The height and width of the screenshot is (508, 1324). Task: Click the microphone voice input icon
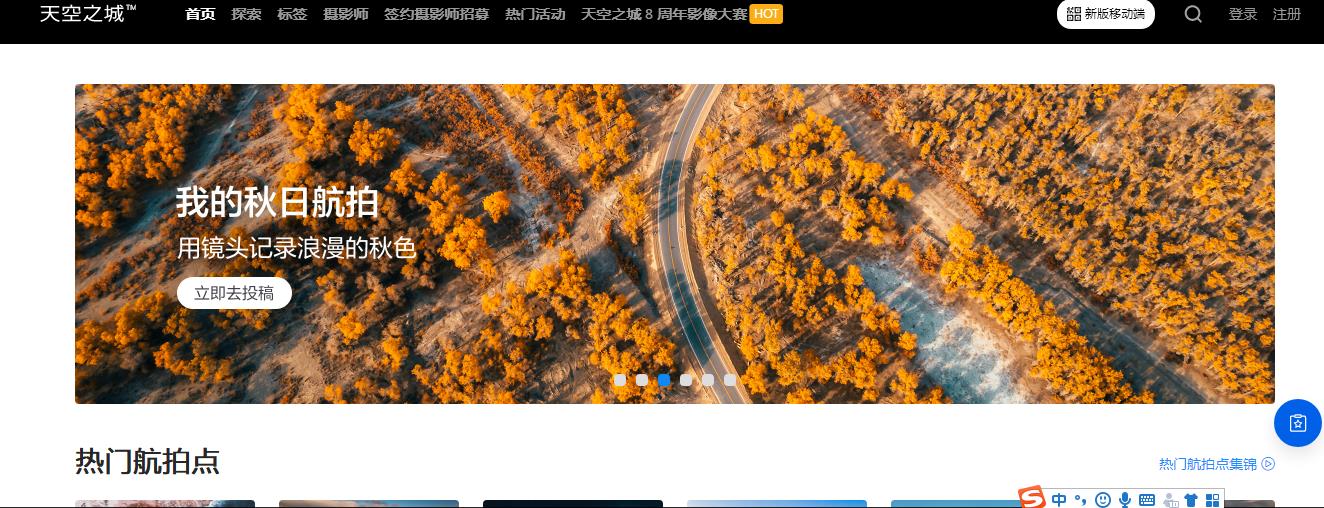pyautogui.click(x=1125, y=500)
